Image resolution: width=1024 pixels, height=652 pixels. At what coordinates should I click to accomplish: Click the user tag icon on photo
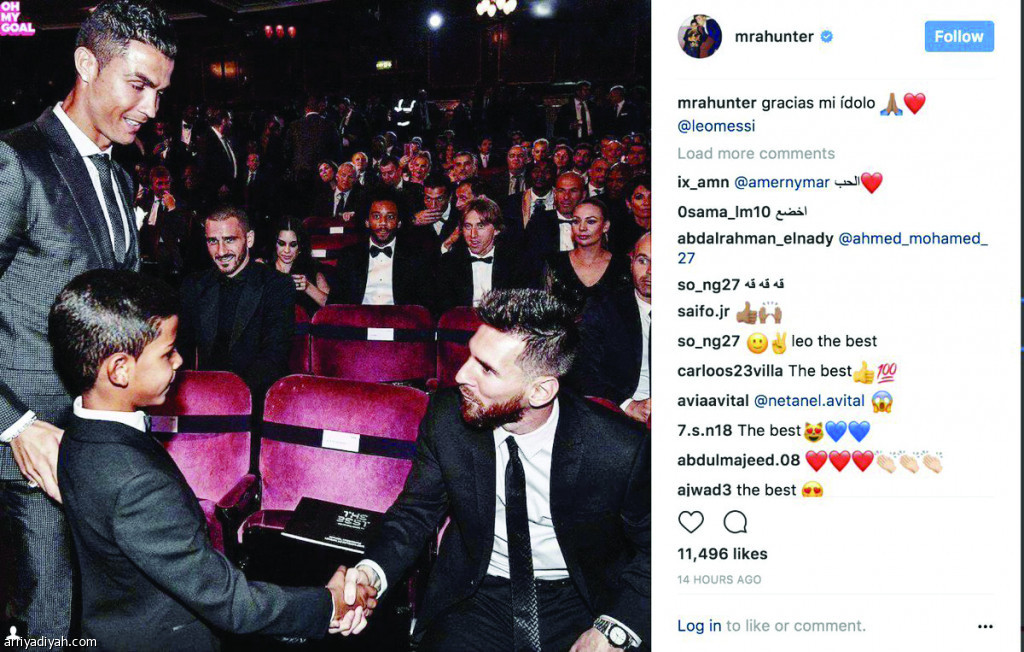point(13,632)
